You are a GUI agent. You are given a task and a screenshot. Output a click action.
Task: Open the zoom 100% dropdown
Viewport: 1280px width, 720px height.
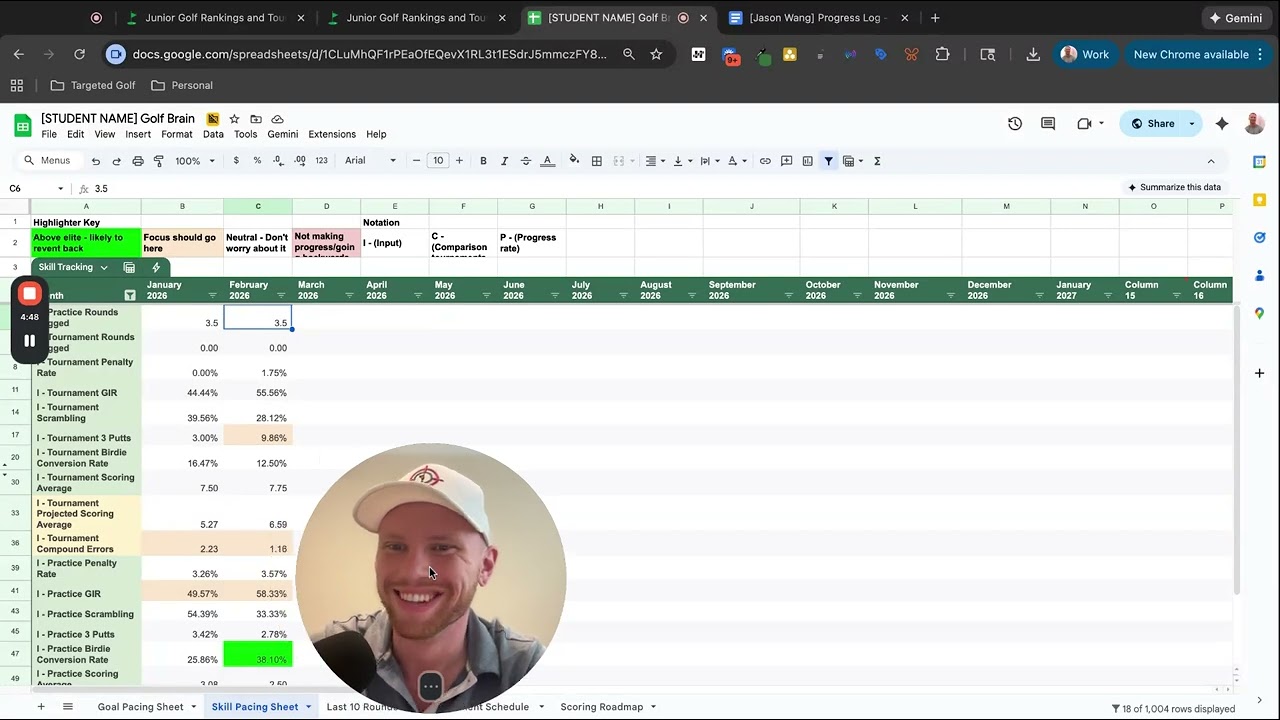195,161
